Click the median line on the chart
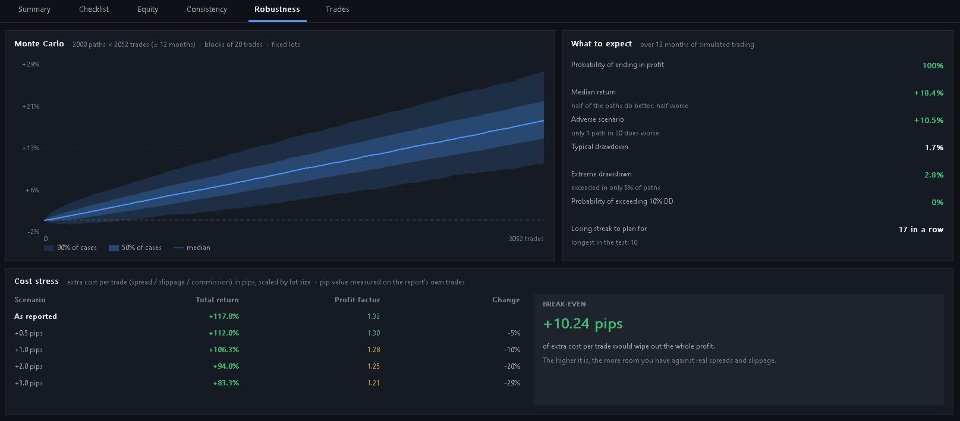The height and width of the screenshot is (421, 960). pyautogui.click(x=294, y=171)
